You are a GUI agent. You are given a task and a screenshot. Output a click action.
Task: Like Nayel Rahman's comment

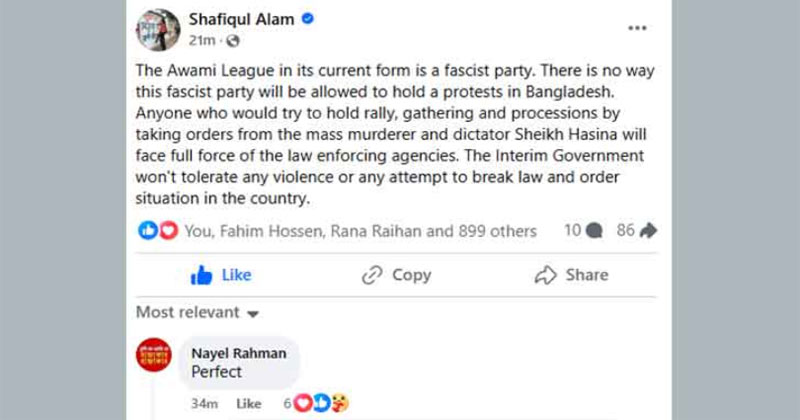247,404
